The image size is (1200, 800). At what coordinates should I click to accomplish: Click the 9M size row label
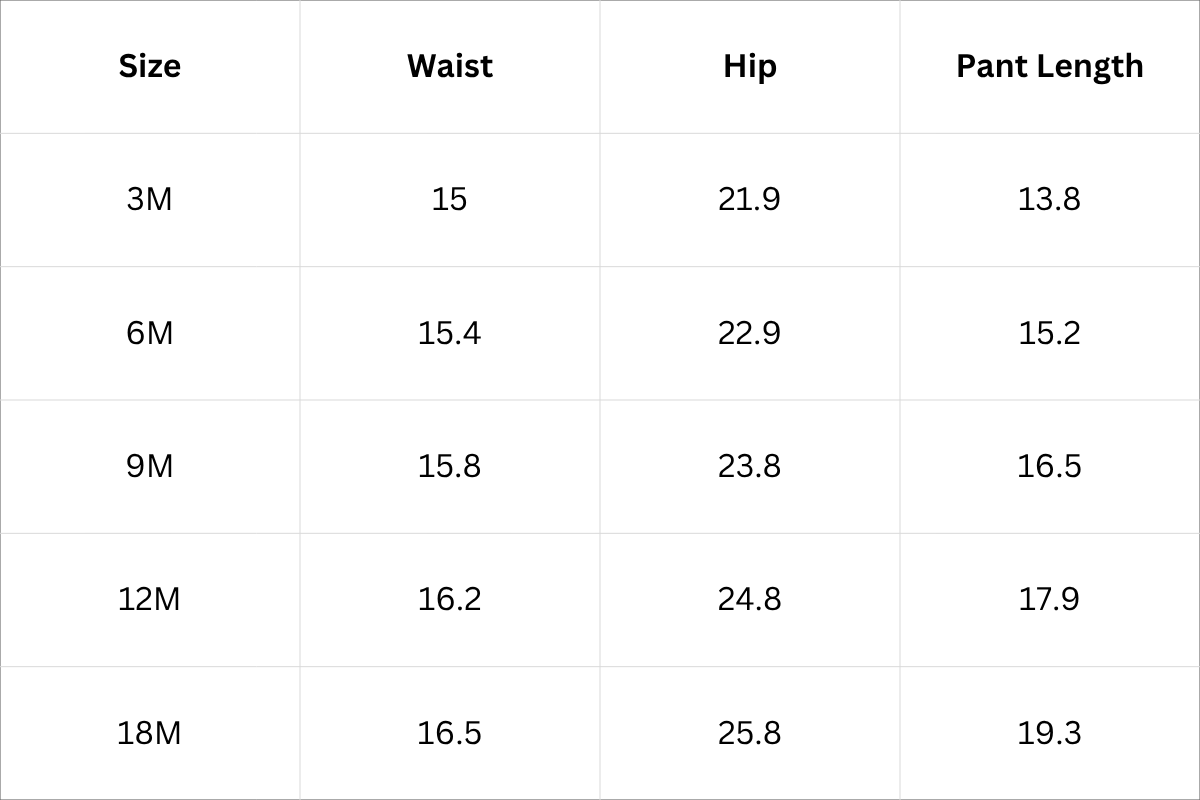tap(150, 466)
